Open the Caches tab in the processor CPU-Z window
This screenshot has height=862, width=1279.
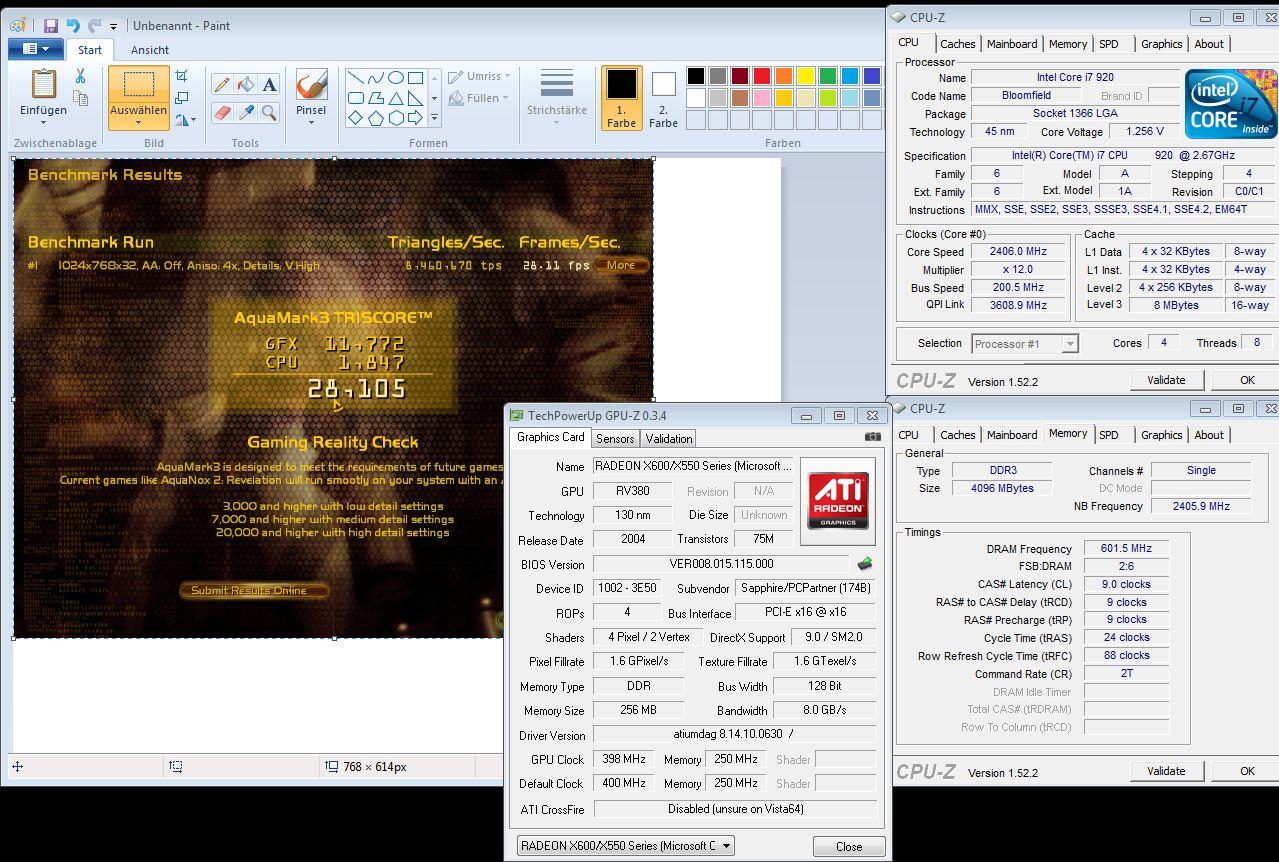[957, 44]
